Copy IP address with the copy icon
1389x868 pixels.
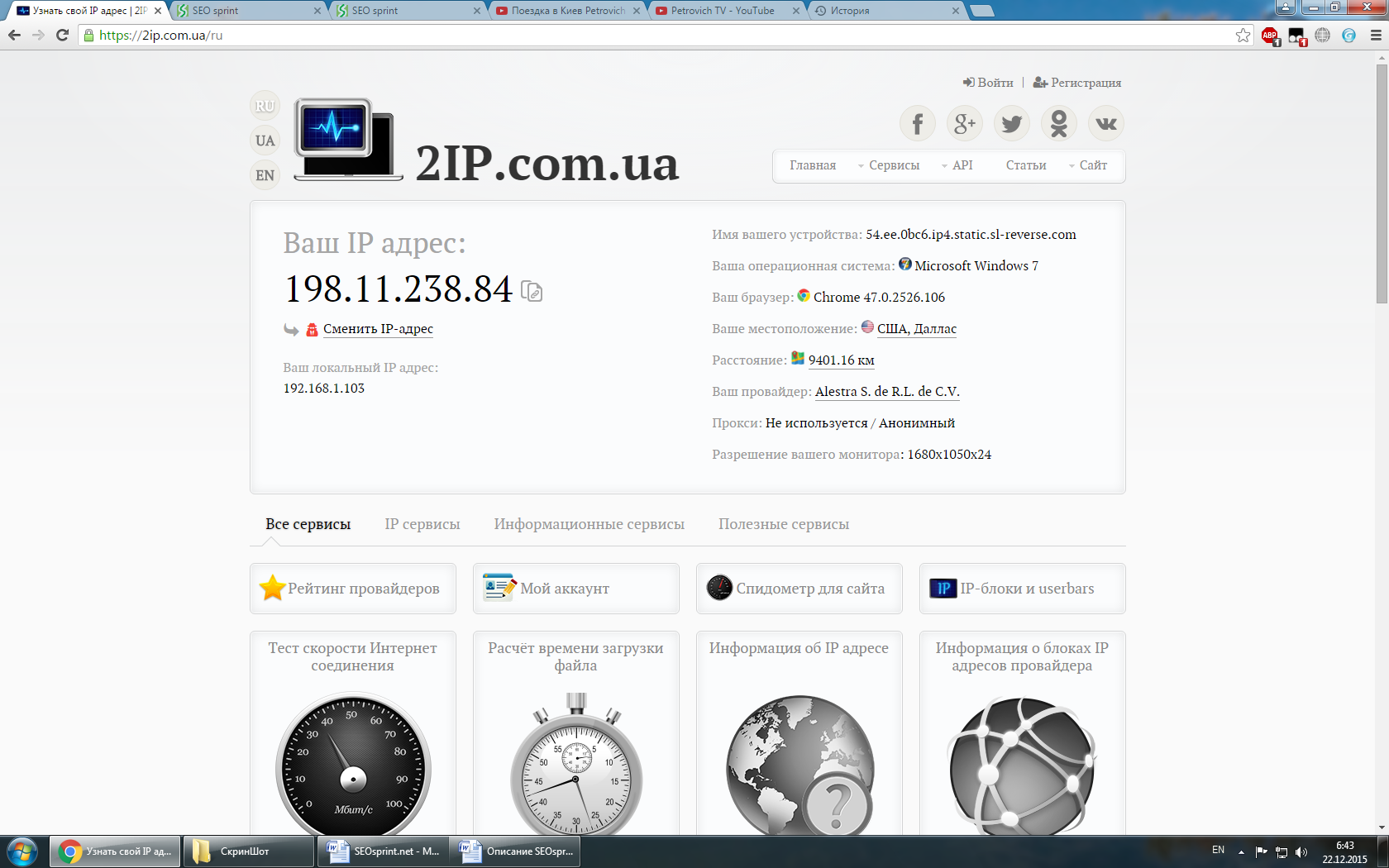pos(532,291)
